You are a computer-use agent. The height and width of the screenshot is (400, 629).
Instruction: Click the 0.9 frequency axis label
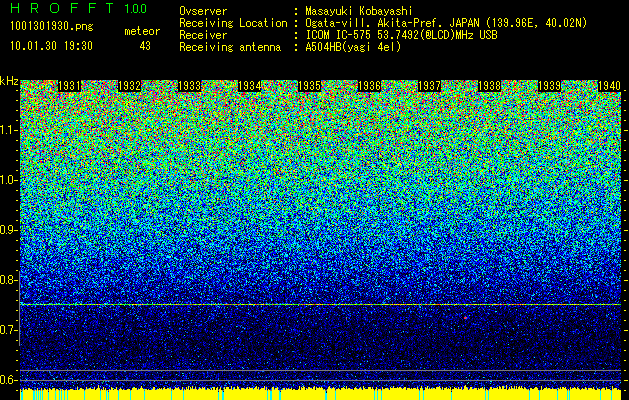pos(7,230)
